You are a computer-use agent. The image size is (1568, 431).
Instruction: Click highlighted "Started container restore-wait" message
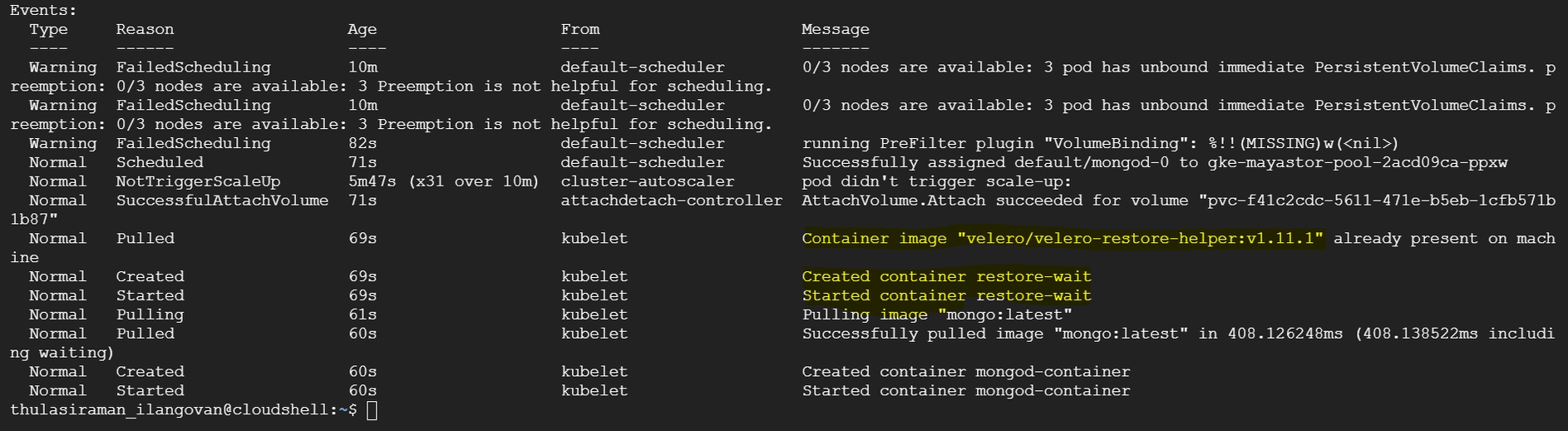[946, 296]
